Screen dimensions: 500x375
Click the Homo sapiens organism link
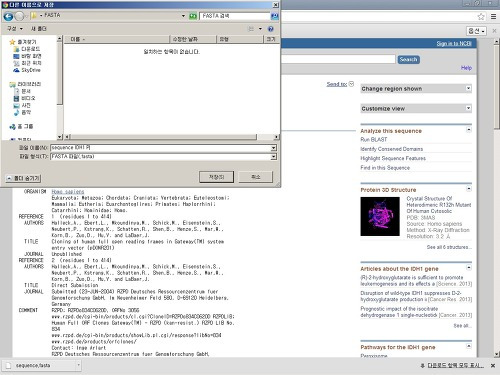point(68,192)
